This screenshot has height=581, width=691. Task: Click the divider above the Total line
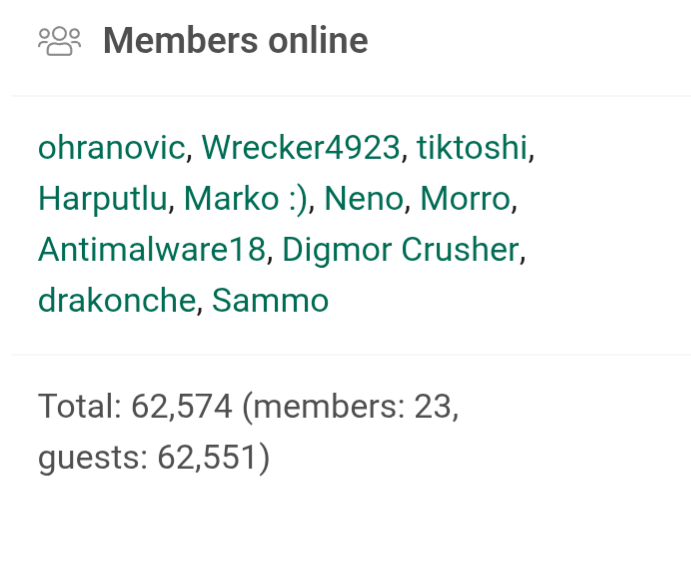click(350, 354)
